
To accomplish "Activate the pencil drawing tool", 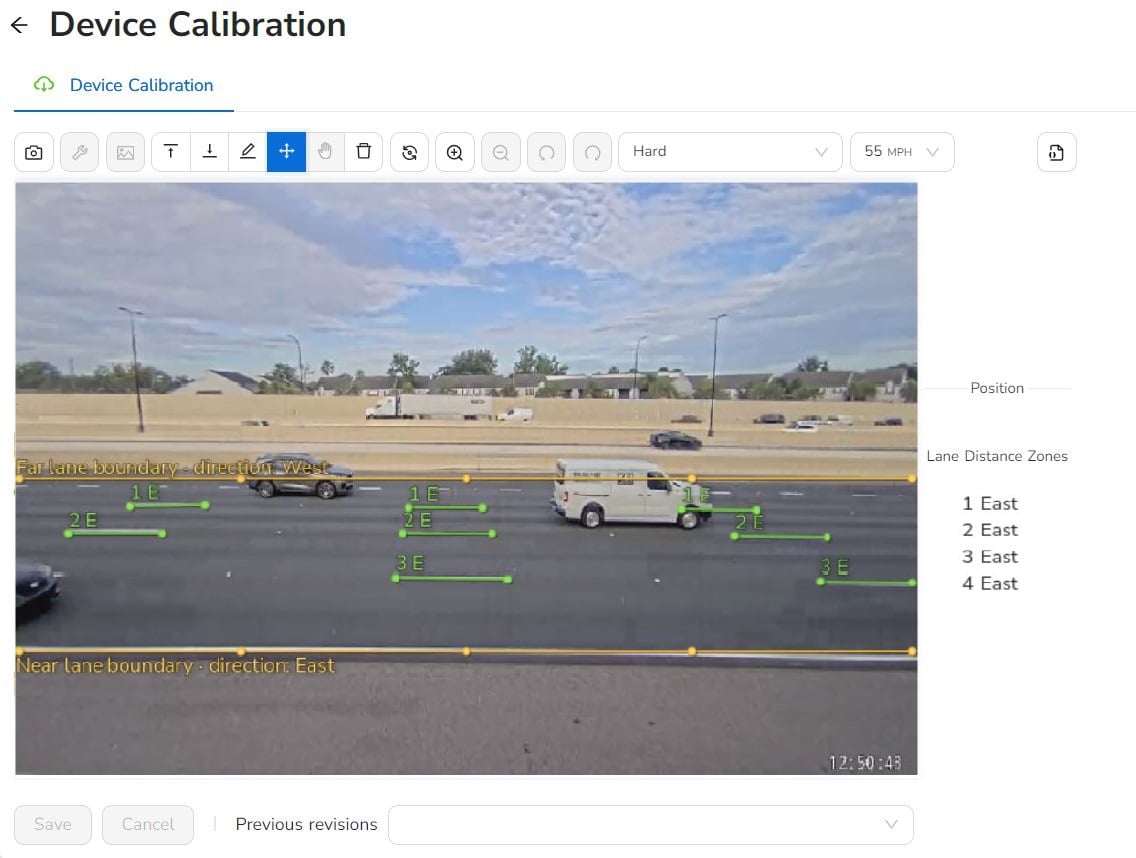I will point(247,152).
